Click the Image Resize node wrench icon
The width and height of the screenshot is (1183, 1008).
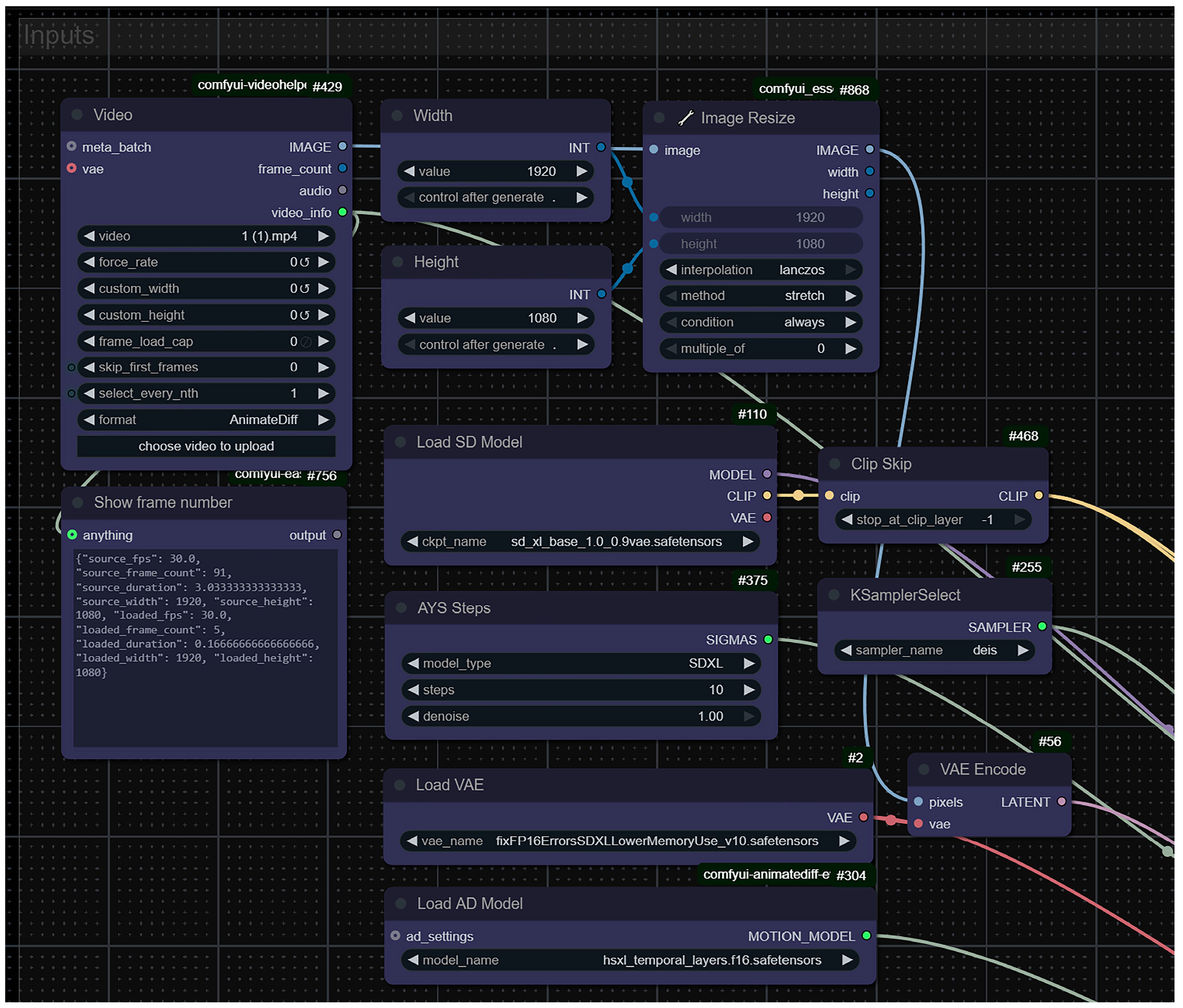pos(685,118)
